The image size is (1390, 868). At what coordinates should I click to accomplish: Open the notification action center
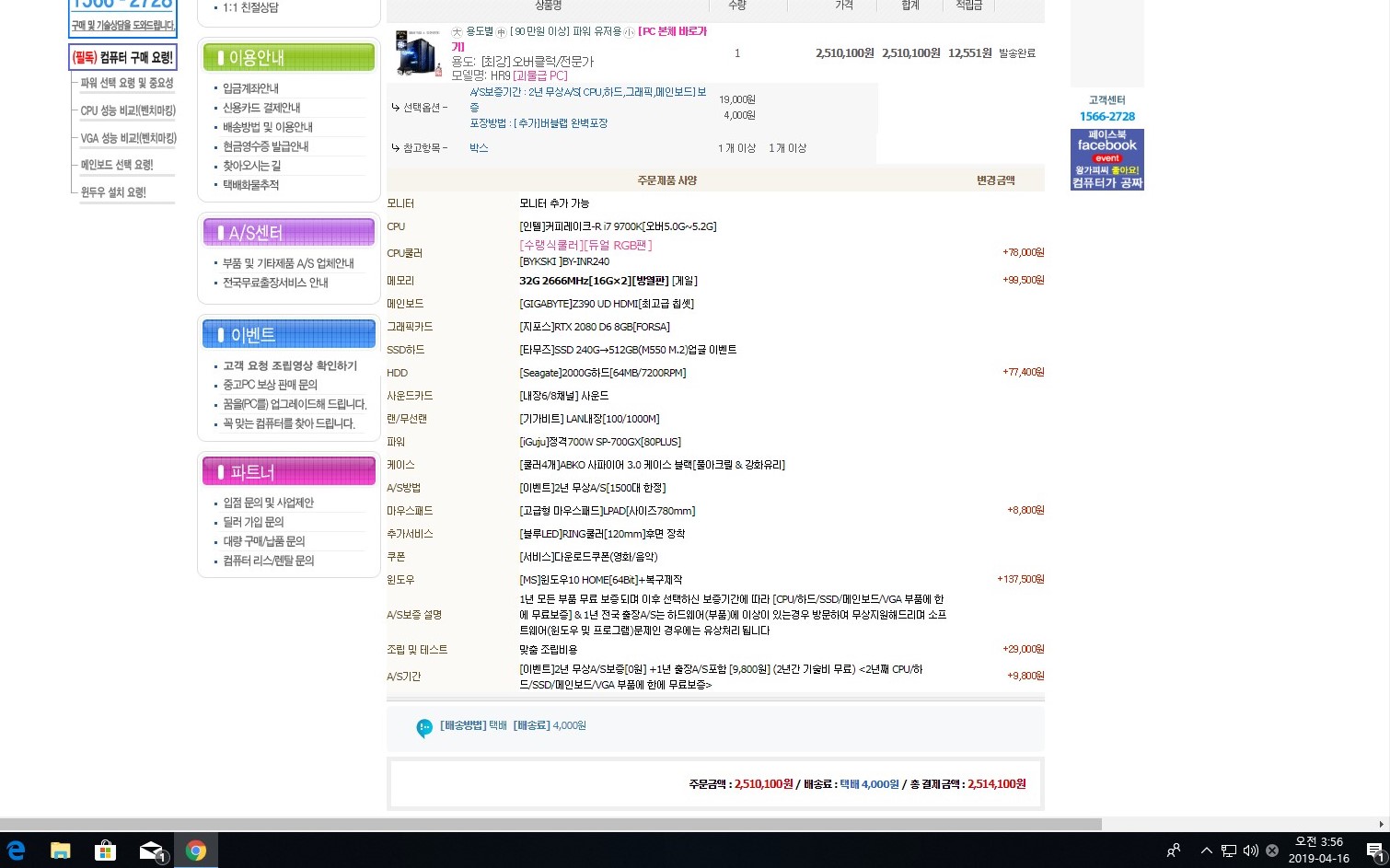tap(1374, 851)
